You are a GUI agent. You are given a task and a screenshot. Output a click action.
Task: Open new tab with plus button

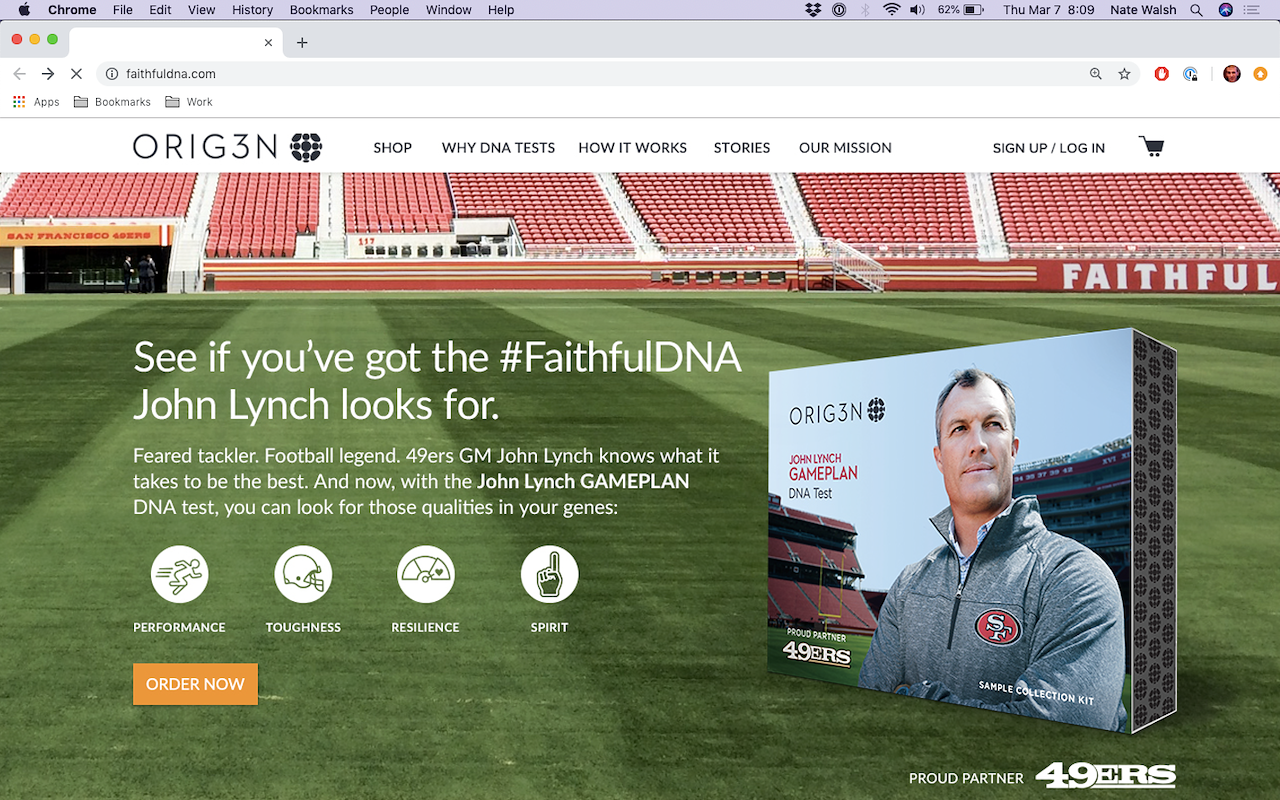point(302,42)
